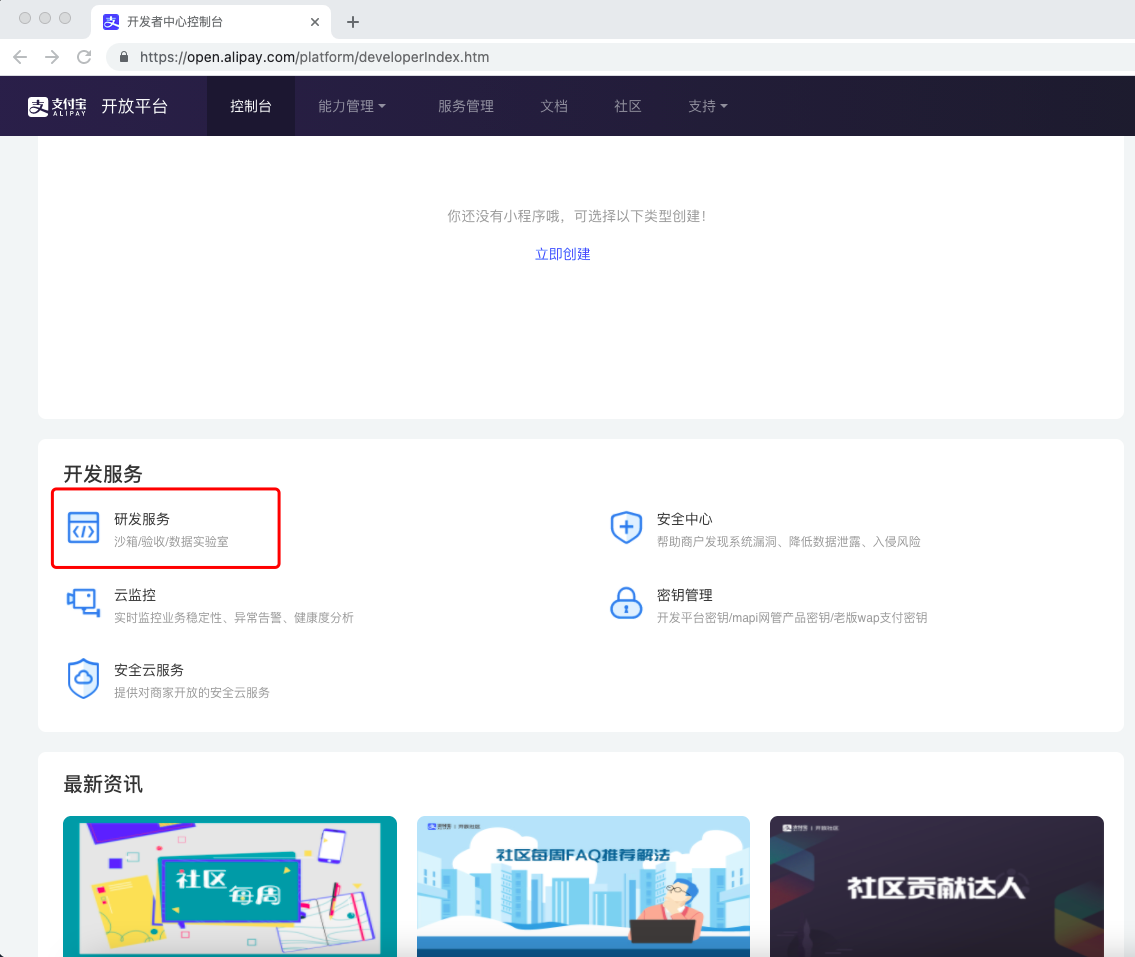1135x957 pixels.
Task: Click the 立即创建 link
Action: pos(563,254)
